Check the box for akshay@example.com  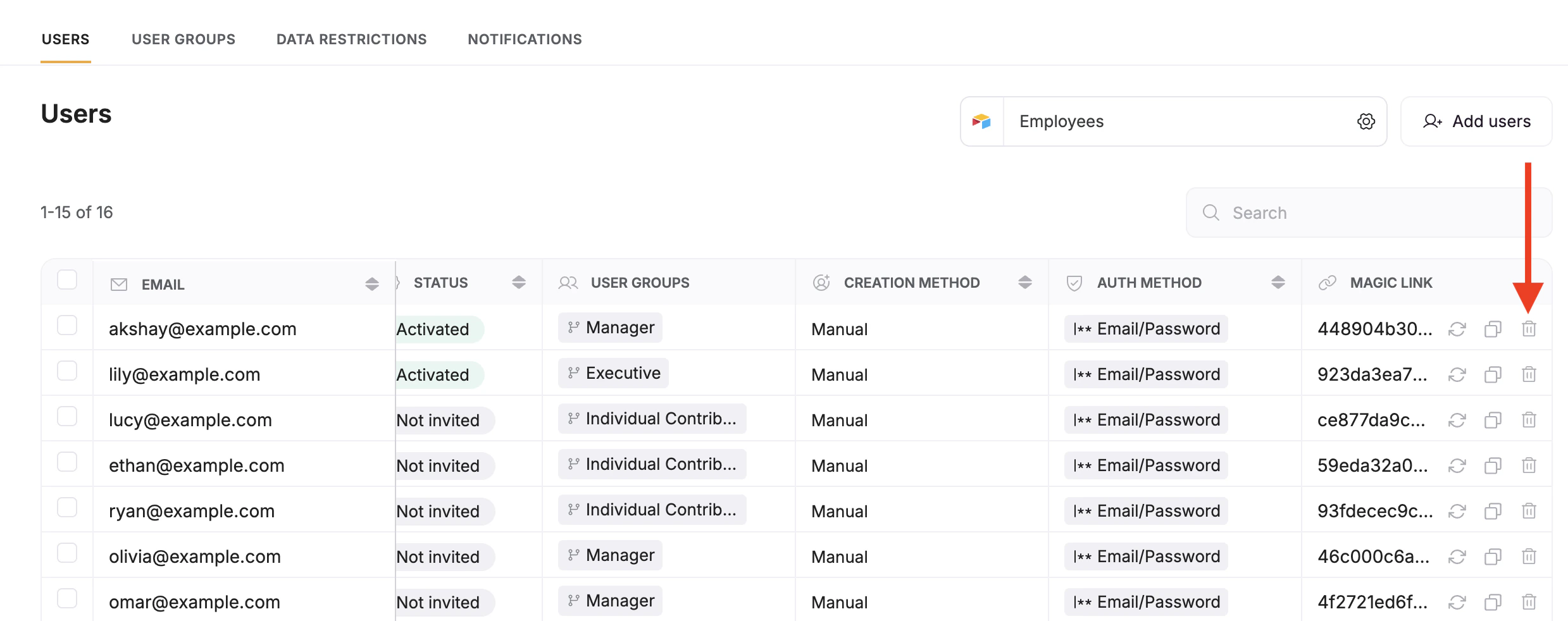pyautogui.click(x=67, y=325)
